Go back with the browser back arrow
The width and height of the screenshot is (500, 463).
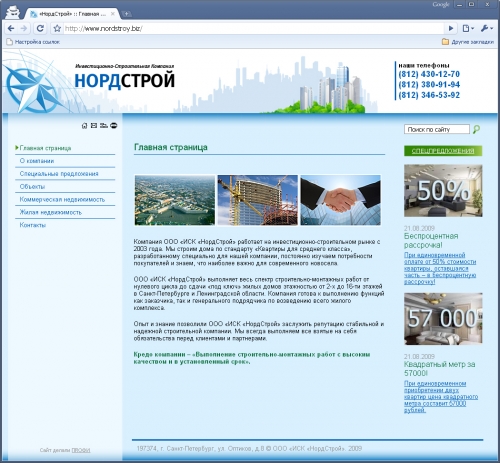(11, 29)
